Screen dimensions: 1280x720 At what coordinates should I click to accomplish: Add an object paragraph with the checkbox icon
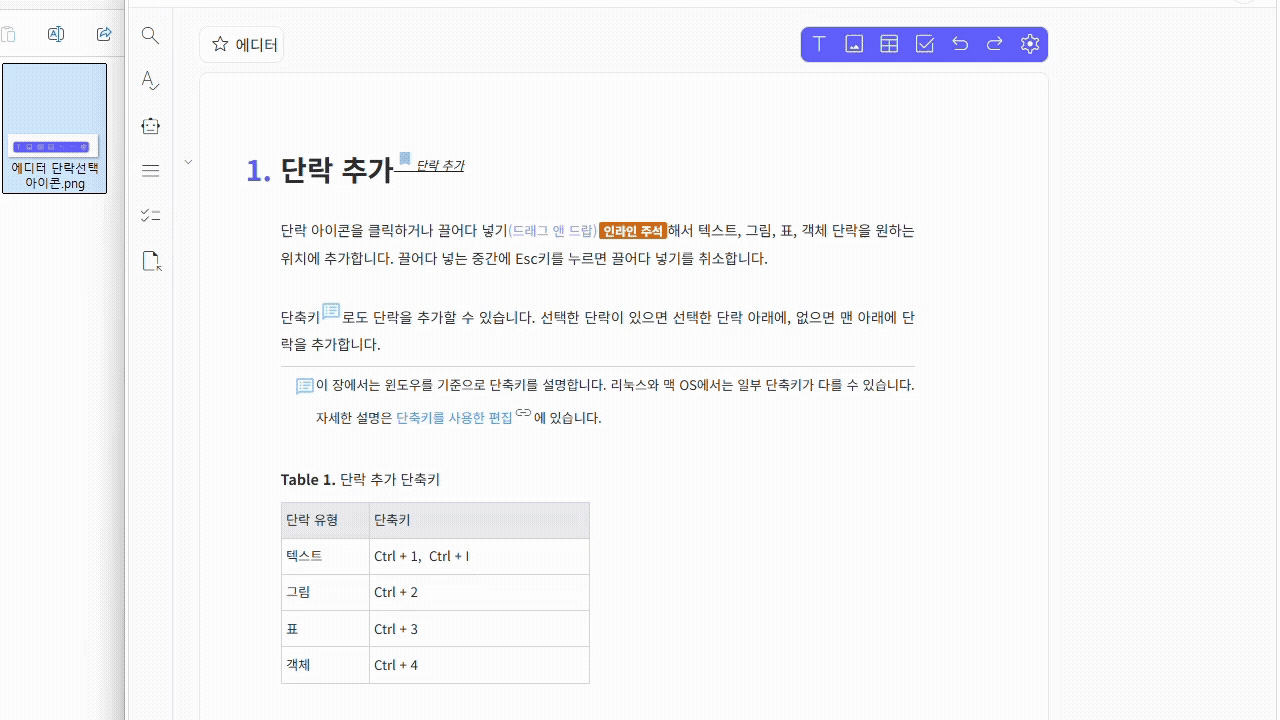click(925, 44)
